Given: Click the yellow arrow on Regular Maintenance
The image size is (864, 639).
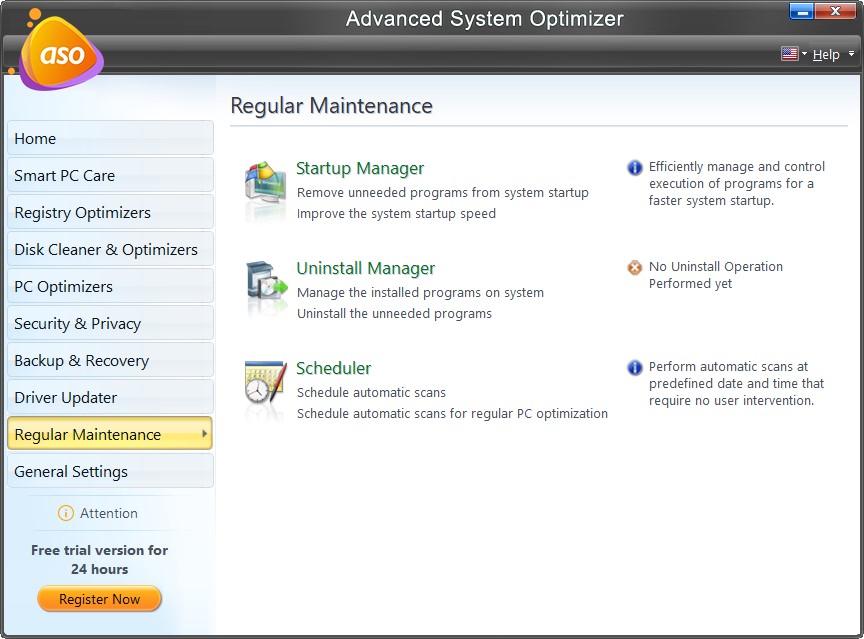Looking at the screenshot, I should [x=204, y=434].
